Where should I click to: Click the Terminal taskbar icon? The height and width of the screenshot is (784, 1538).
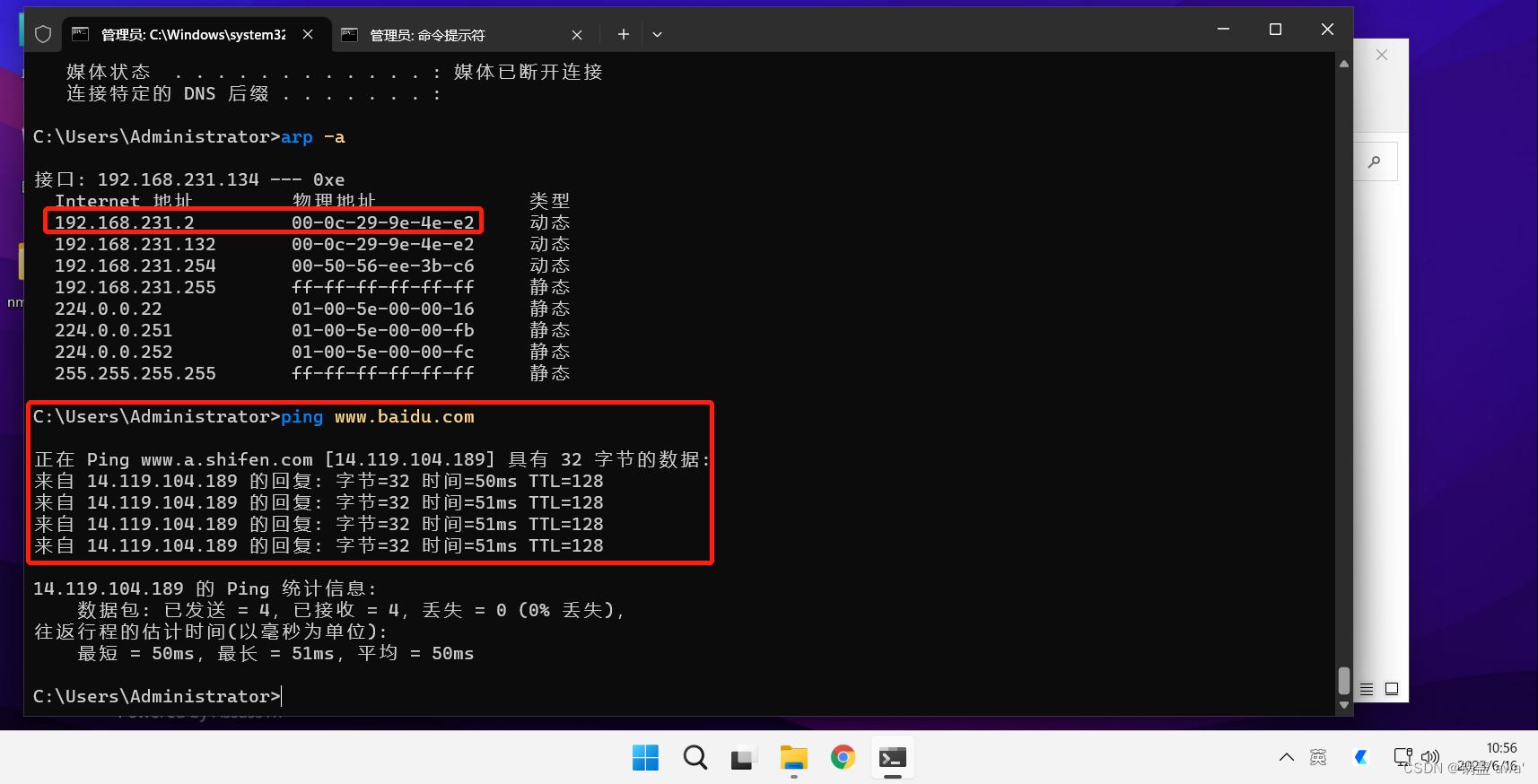pos(892,758)
